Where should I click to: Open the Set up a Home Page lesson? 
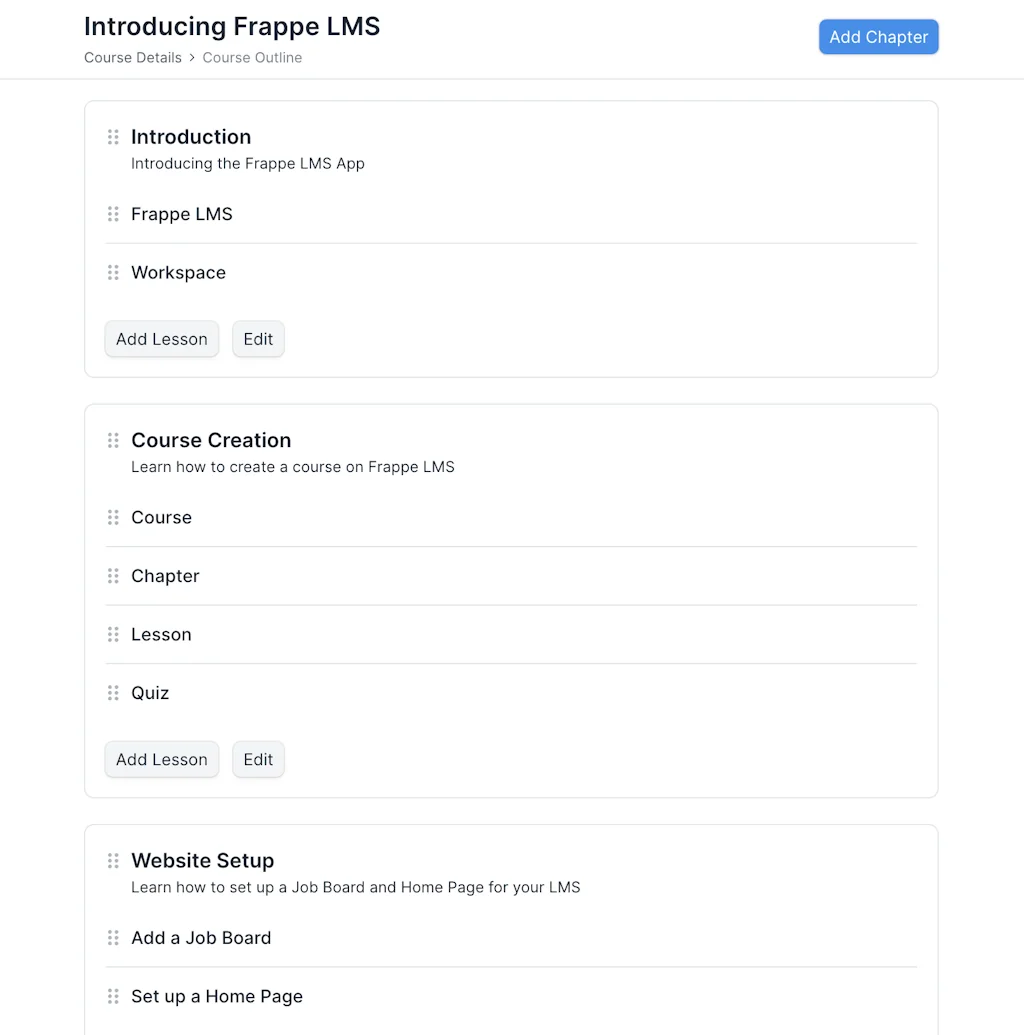(x=217, y=997)
